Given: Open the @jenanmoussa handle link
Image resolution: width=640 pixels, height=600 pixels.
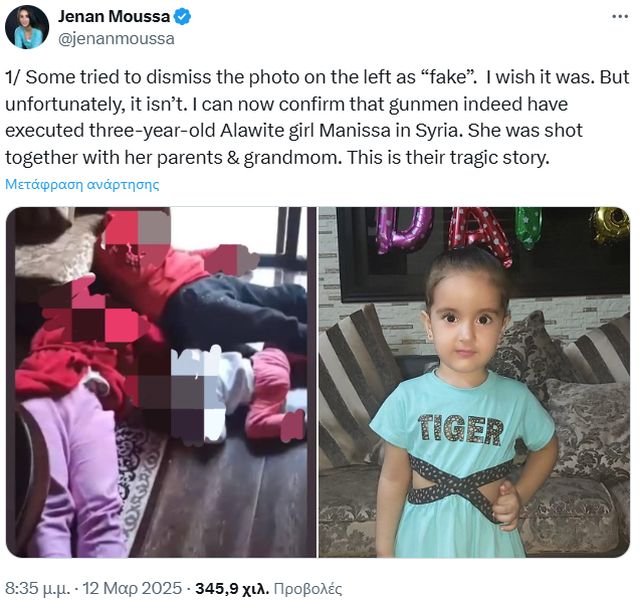Looking at the screenshot, I should coord(116,39).
